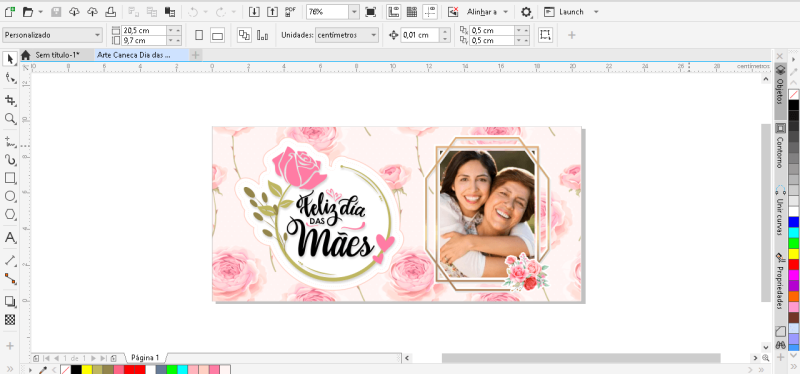Open the Propriedades docker tab
This screenshot has width=800, height=374.
[780, 282]
